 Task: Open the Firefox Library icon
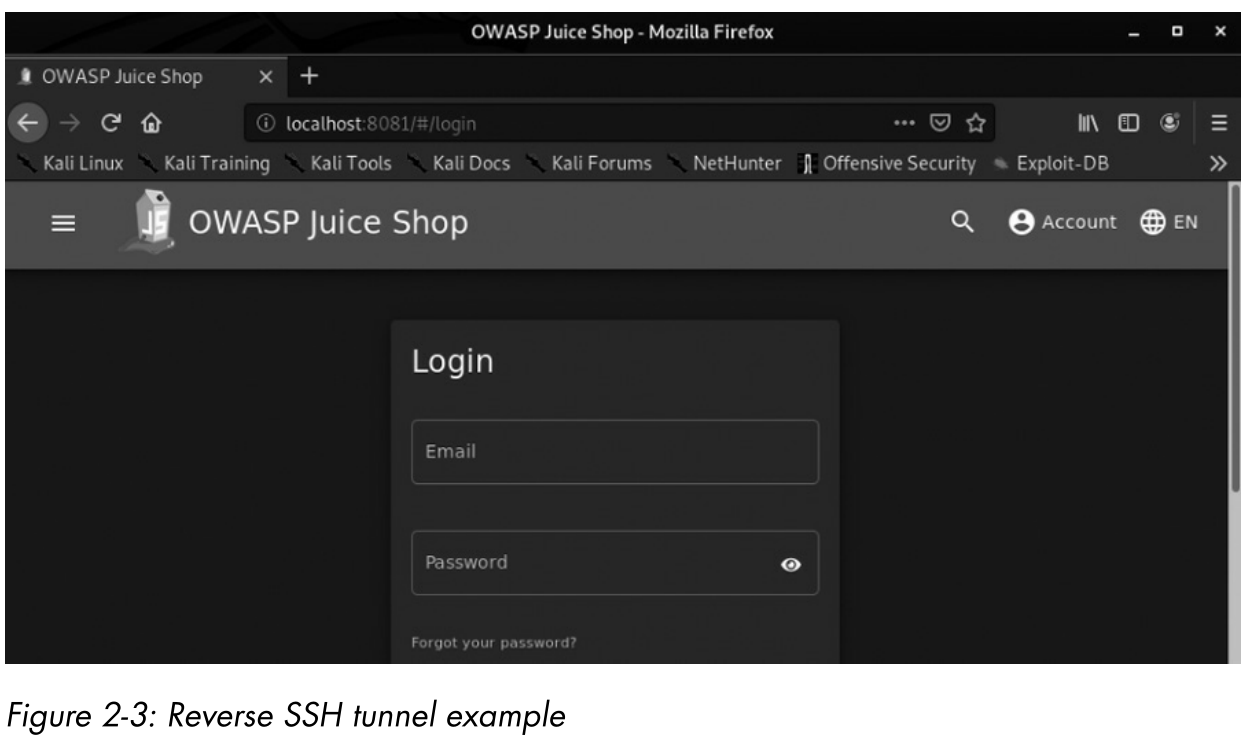(x=1088, y=124)
